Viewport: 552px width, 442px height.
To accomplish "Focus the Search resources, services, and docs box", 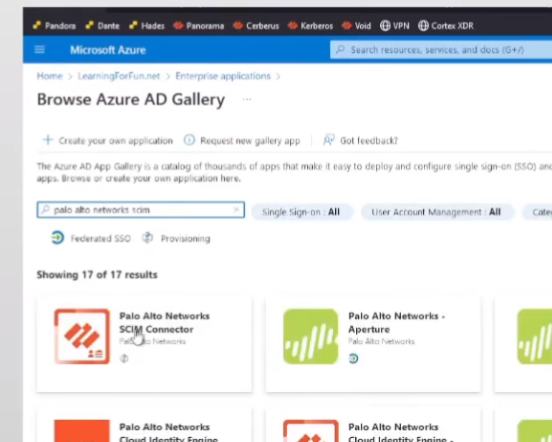I will click(441, 50).
